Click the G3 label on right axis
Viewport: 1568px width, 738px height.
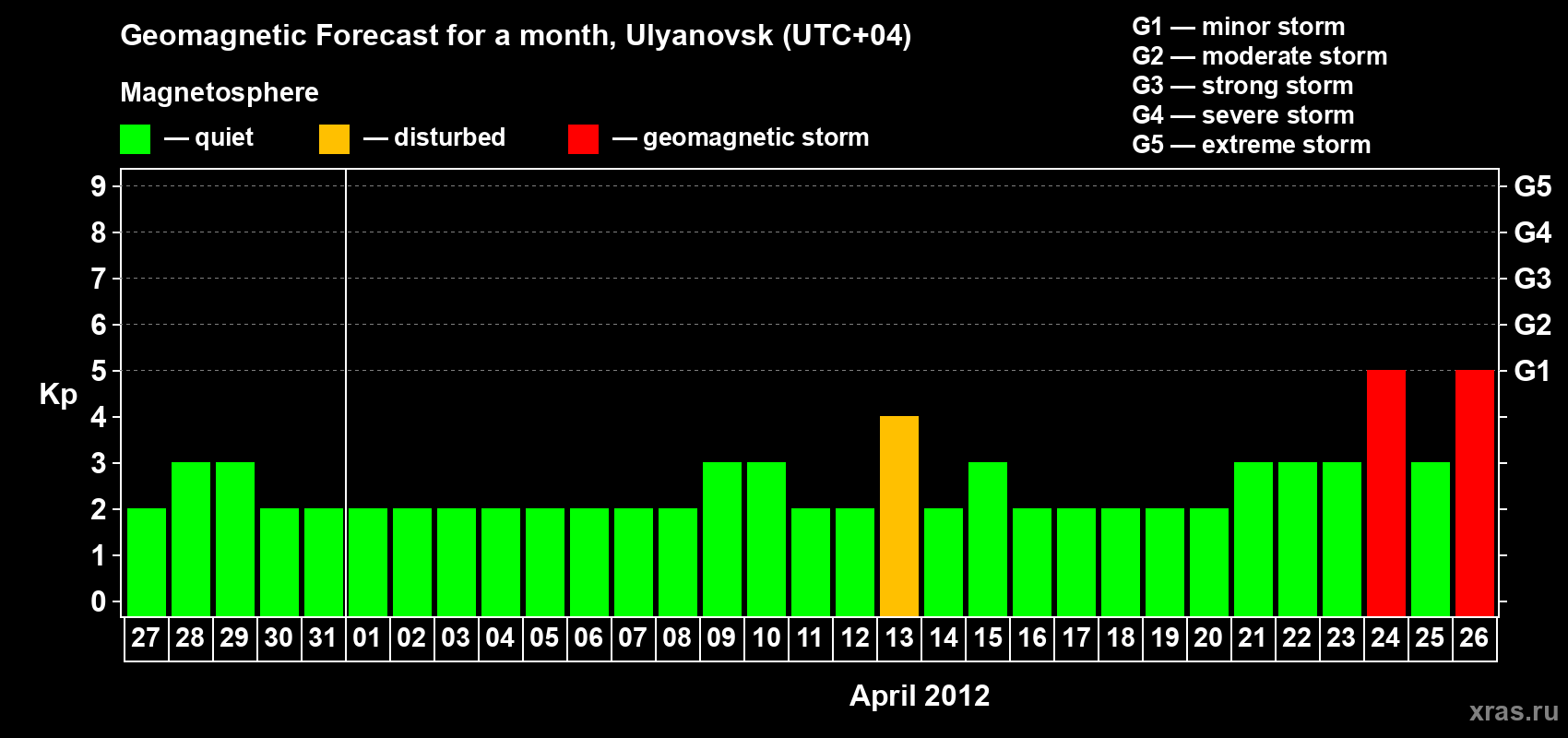(x=1533, y=279)
